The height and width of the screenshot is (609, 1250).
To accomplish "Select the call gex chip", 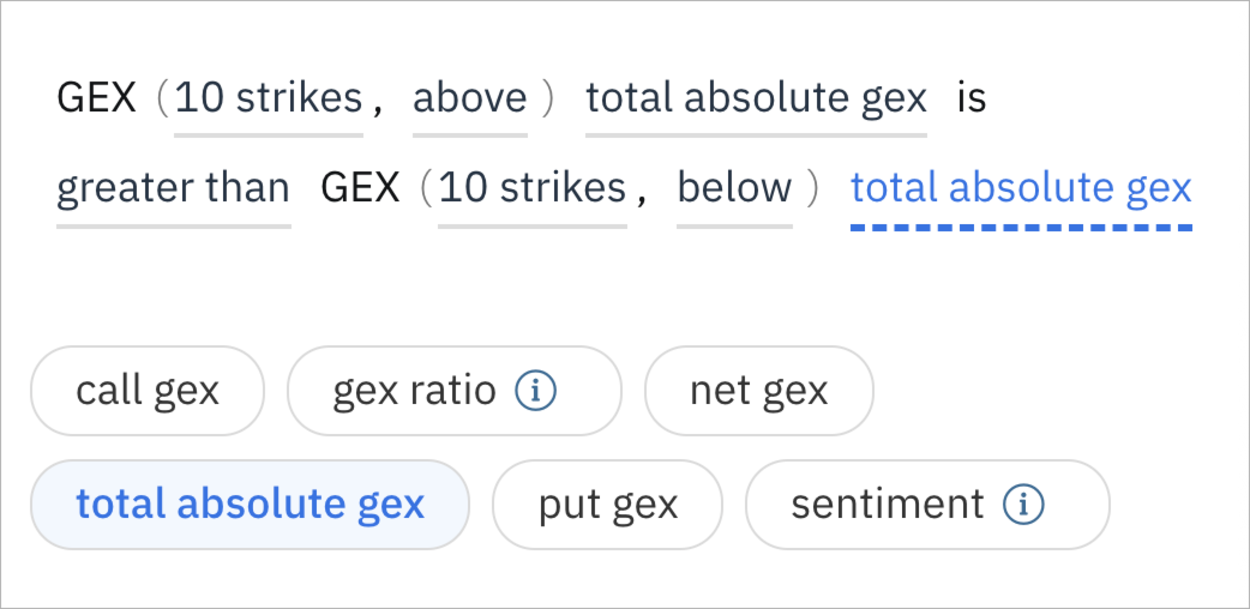I will pos(148,391).
